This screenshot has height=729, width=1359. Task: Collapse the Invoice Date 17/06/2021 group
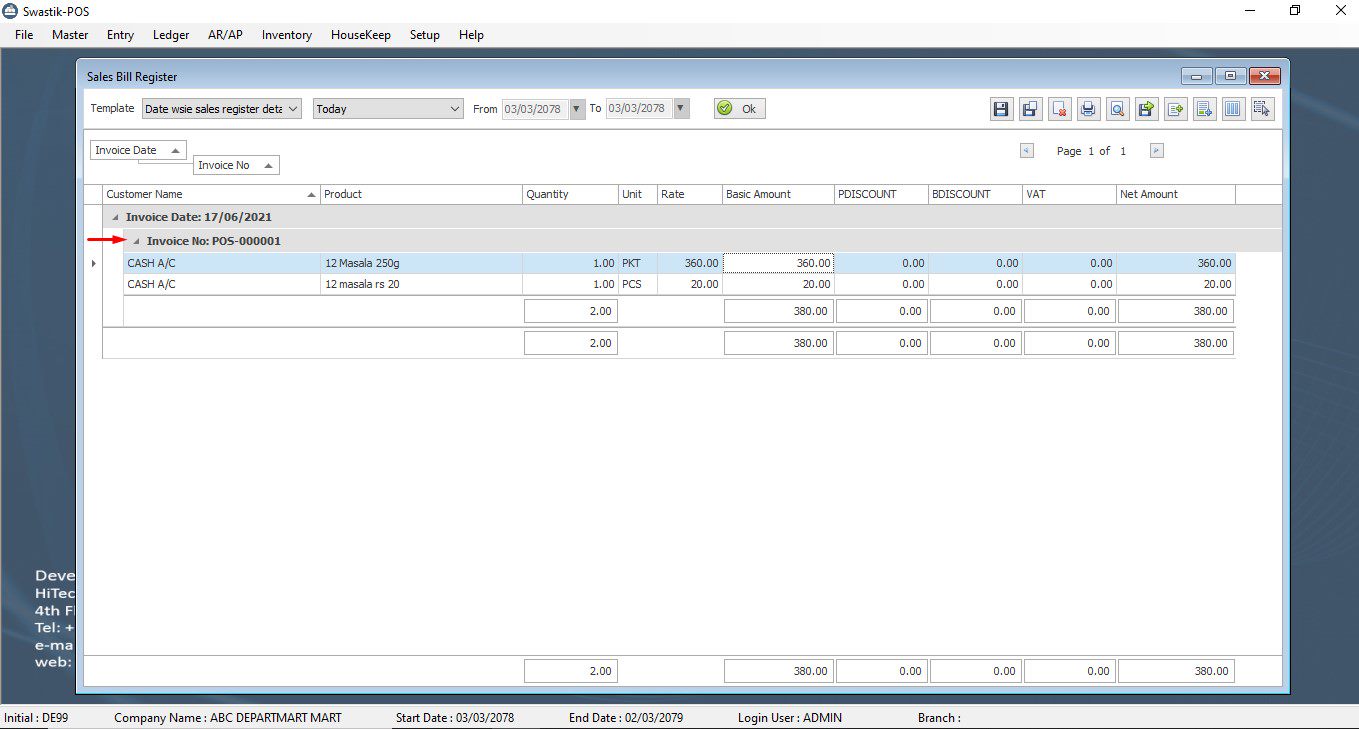tap(115, 217)
